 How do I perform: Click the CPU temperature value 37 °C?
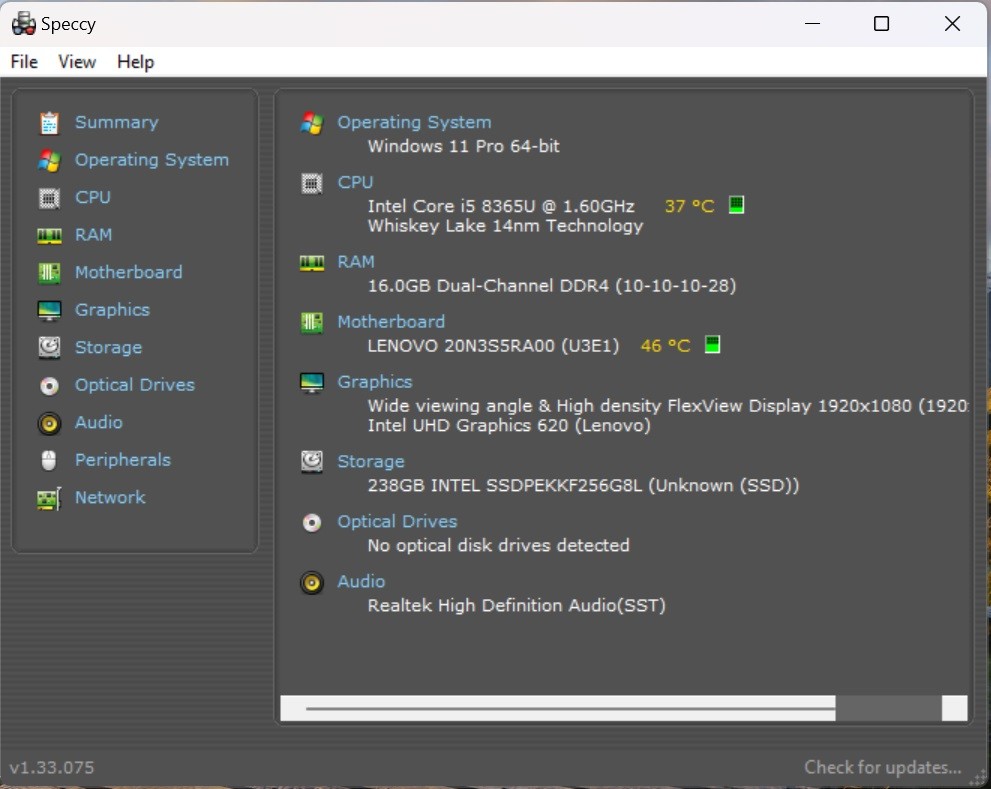(x=690, y=206)
